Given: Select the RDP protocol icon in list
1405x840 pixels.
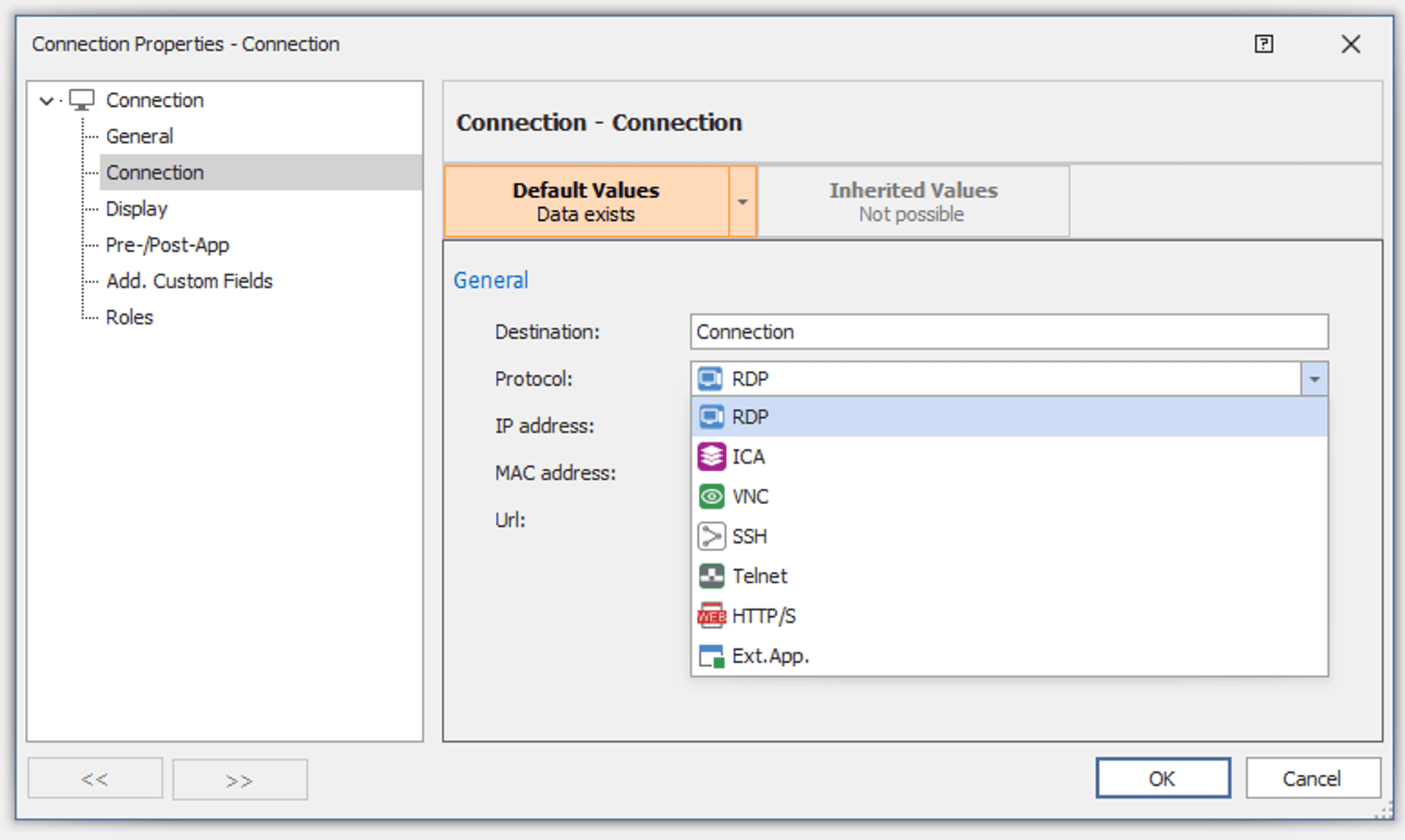Looking at the screenshot, I should 711,417.
